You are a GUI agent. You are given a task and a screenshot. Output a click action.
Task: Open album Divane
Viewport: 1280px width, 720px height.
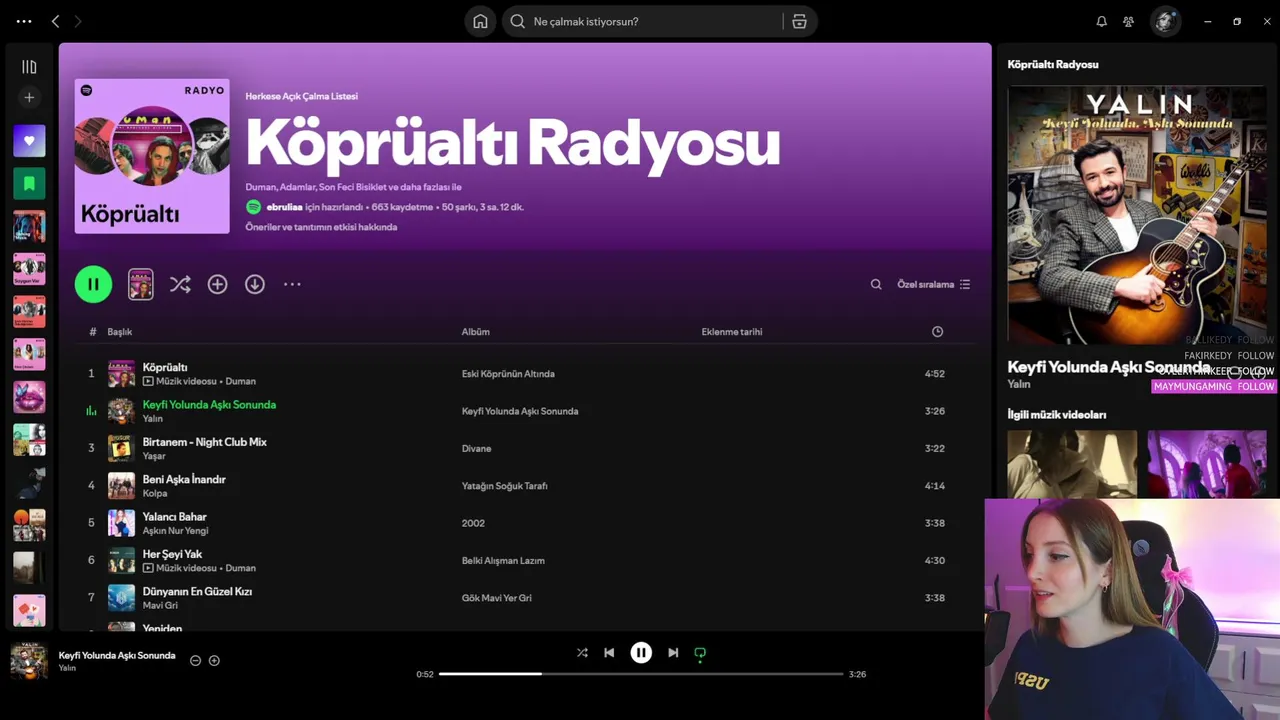click(x=476, y=448)
